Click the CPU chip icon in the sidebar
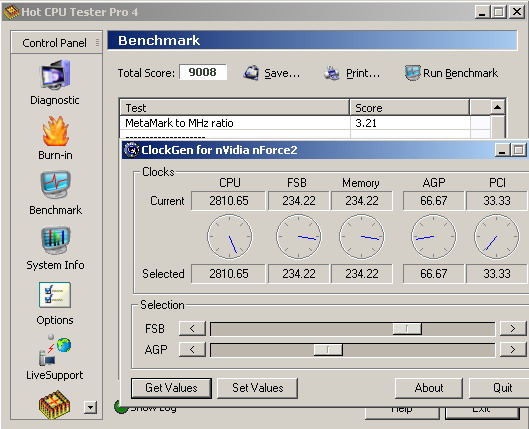 (55, 404)
